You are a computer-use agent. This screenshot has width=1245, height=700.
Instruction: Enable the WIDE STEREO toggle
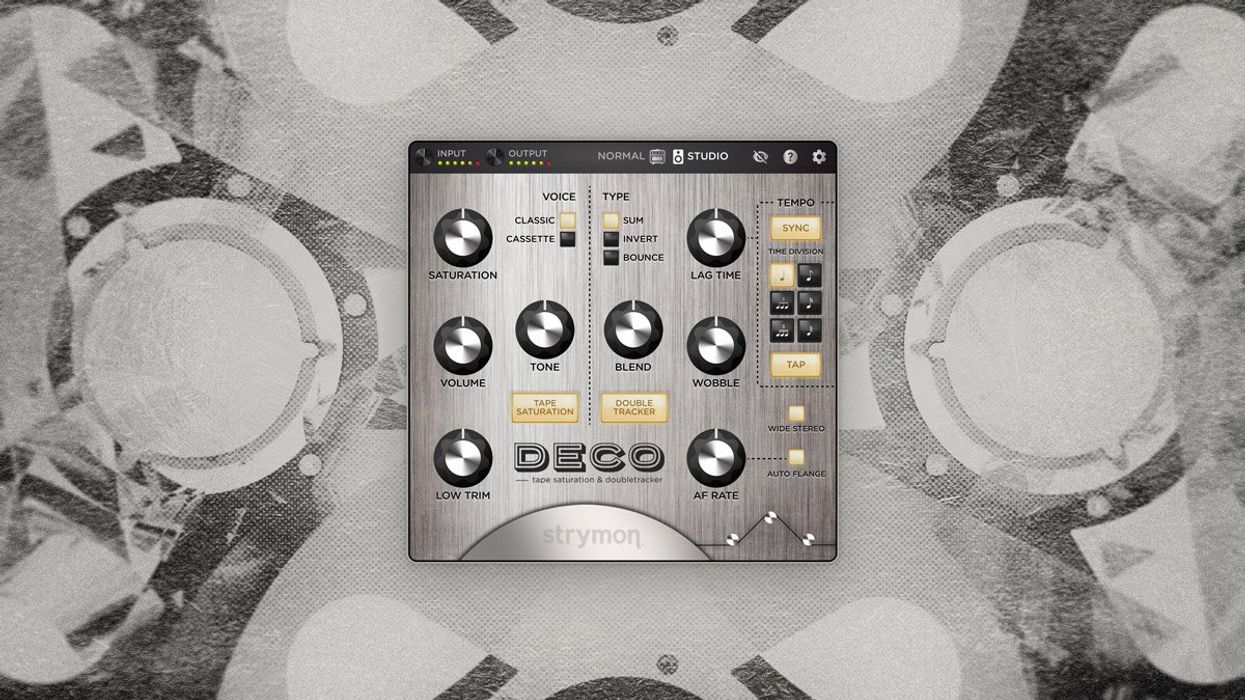795,411
